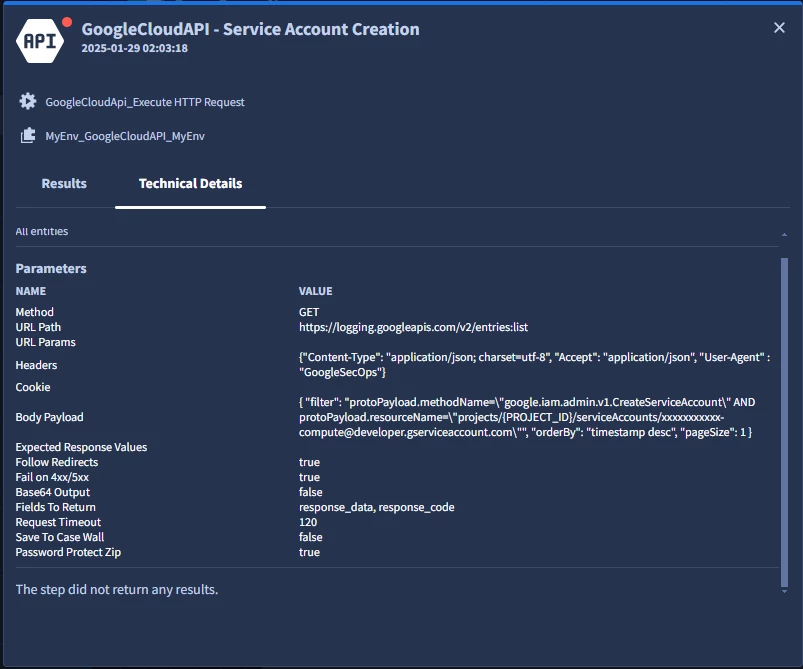Viewport: 803px width, 669px height.
Task: Click the response_data, response_code value
Action: tap(376, 507)
